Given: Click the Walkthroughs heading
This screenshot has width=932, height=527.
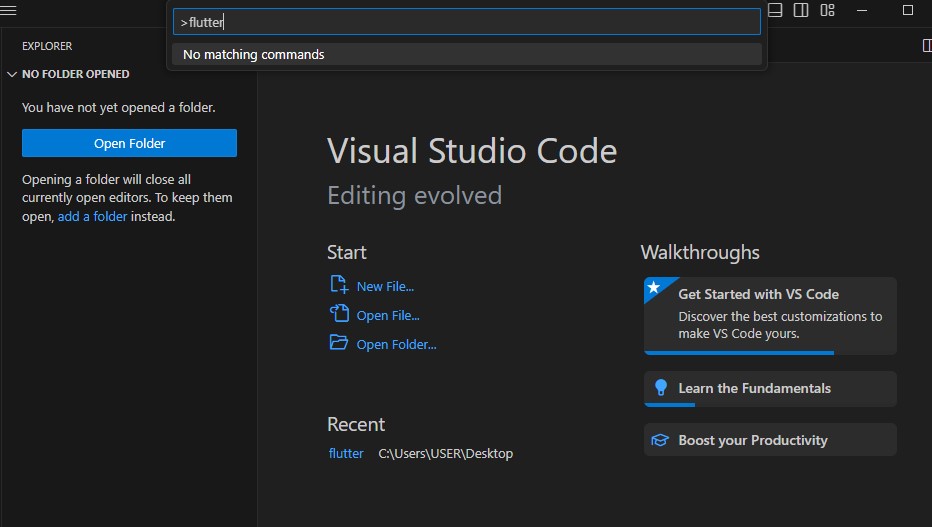Looking at the screenshot, I should (x=700, y=253).
